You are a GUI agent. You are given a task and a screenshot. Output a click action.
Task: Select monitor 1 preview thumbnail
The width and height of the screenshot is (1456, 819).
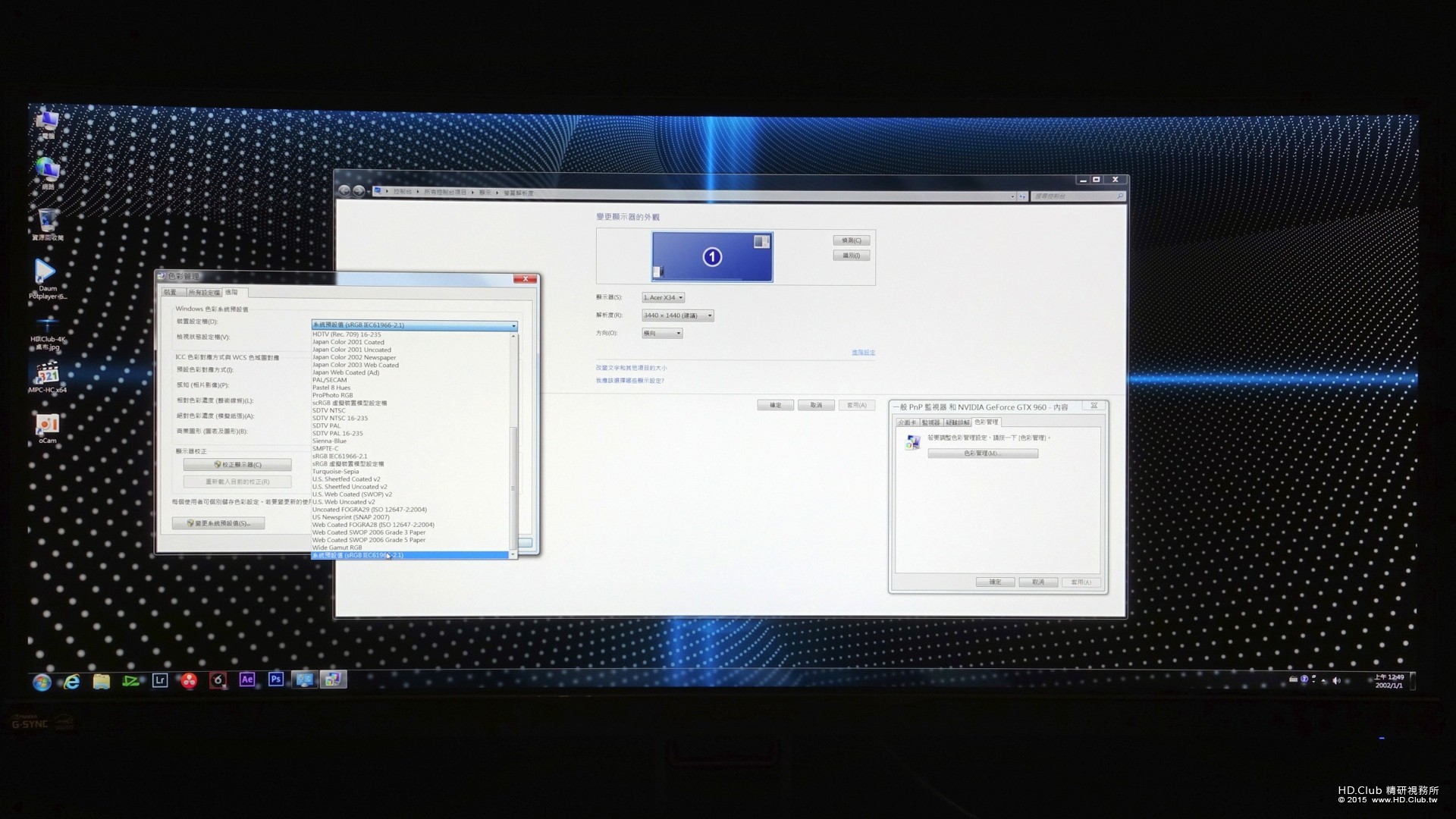pyautogui.click(x=712, y=257)
